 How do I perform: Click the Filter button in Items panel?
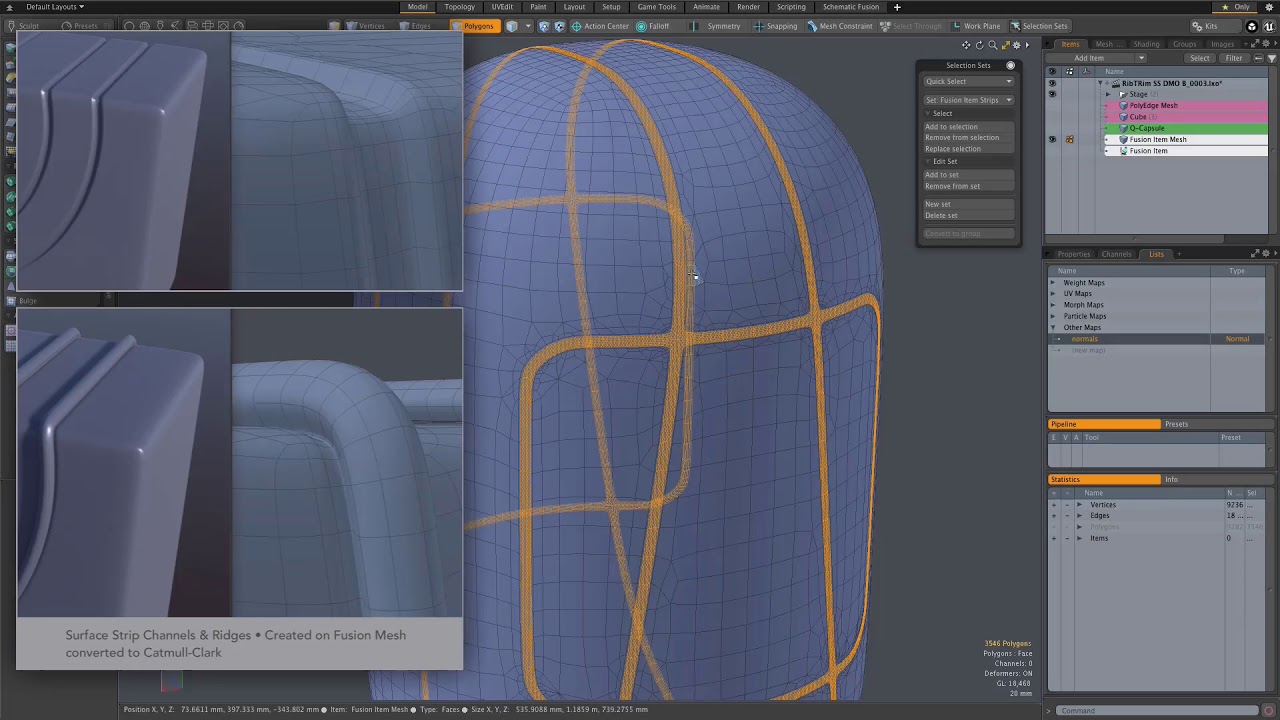tap(1234, 58)
